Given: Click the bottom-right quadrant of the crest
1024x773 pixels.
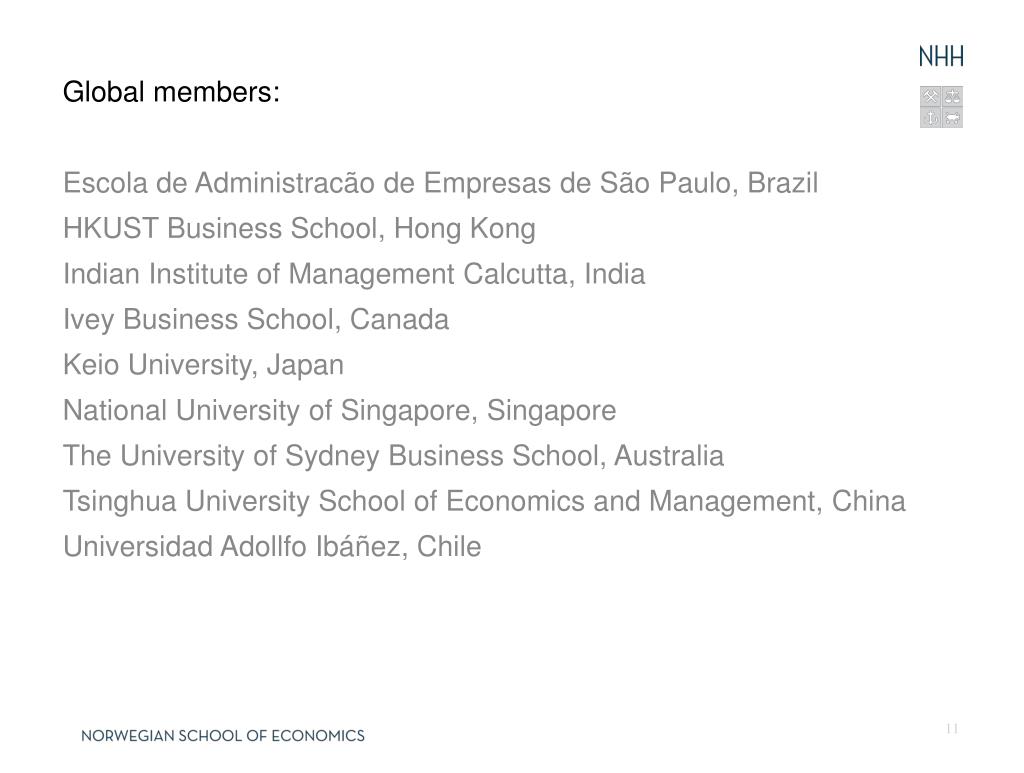Looking at the screenshot, I should click(952, 118).
